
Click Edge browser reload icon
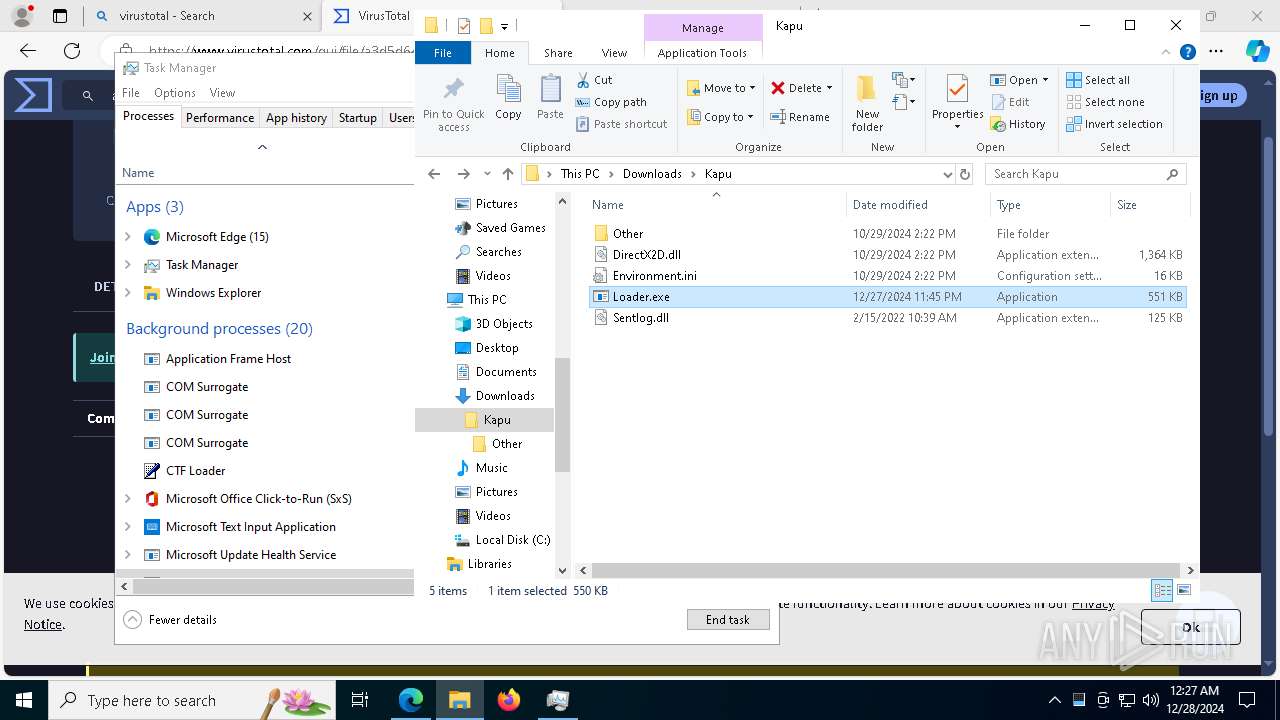click(x=72, y=50)
